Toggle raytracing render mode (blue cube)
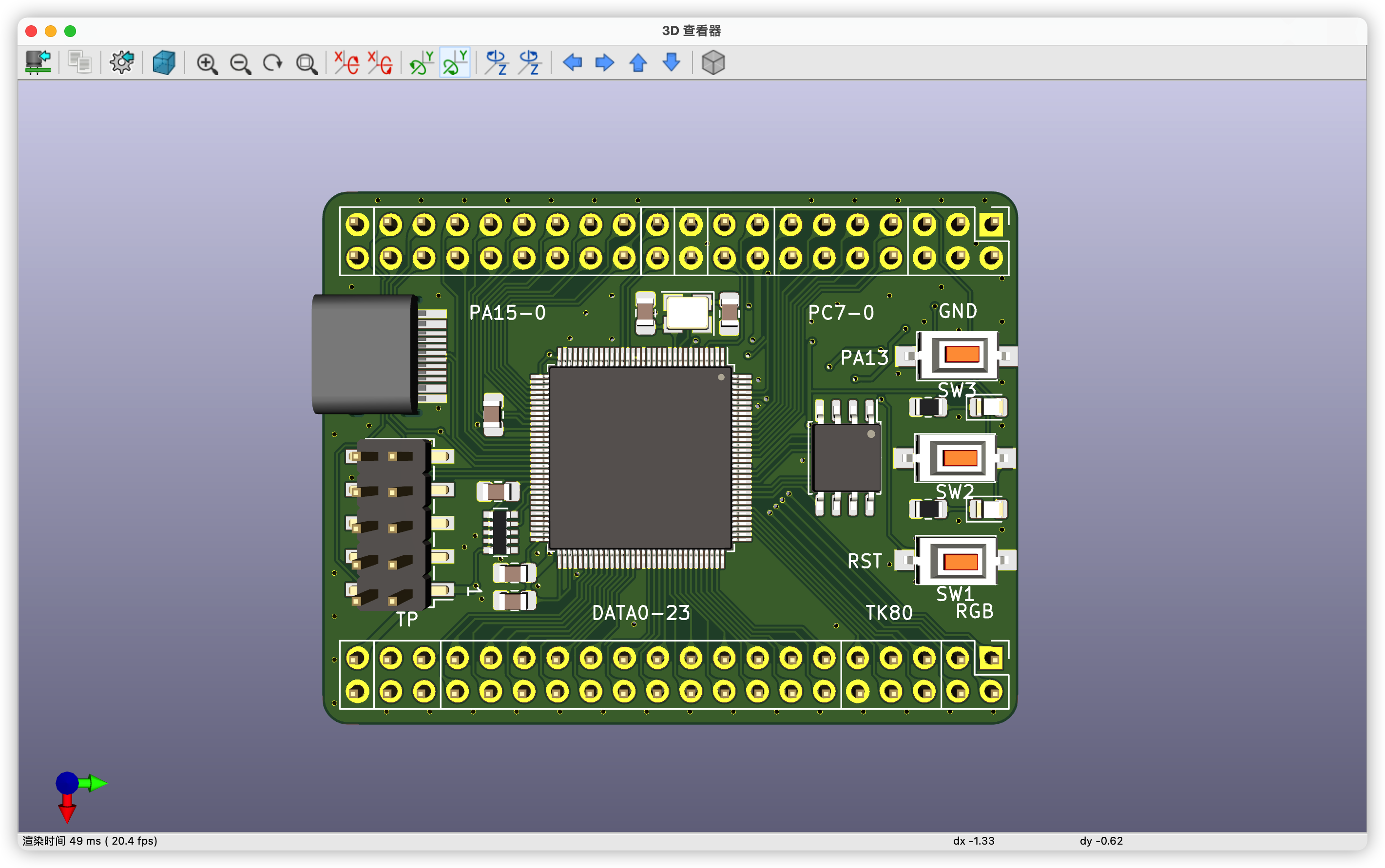This screenshot has width=1385, height=868. pyautogui.click(x=164, y=62)
